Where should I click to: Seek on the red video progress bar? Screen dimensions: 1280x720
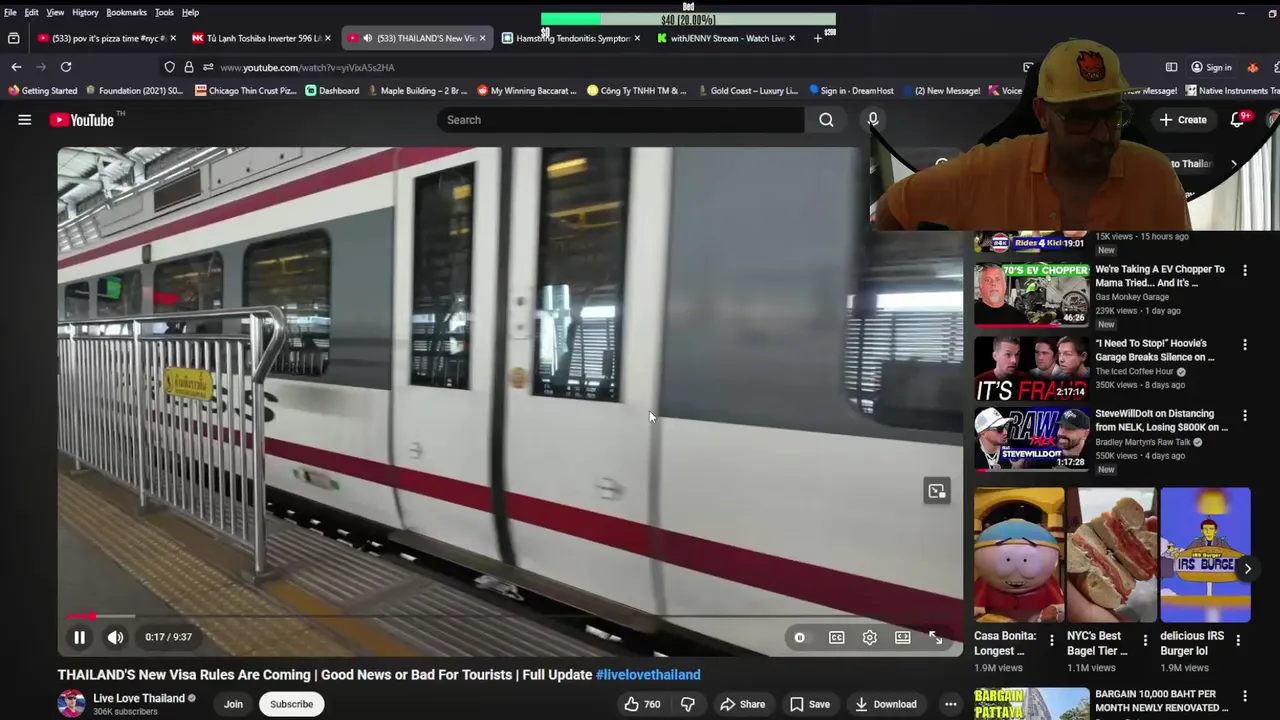510,616
